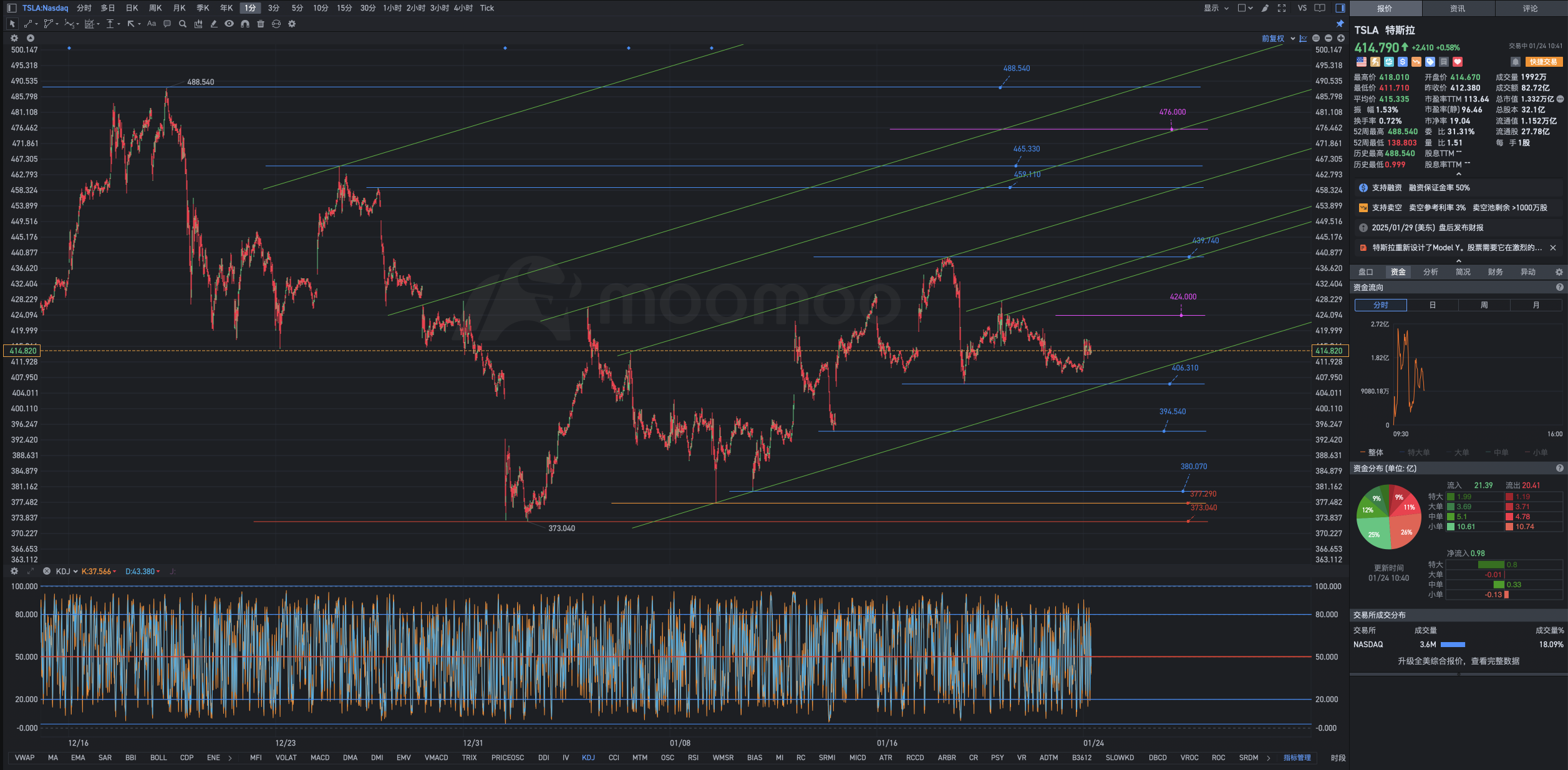Select the BOLL indicator
1568x770 pixels.
pyautogui.click(x=158, y=758)
